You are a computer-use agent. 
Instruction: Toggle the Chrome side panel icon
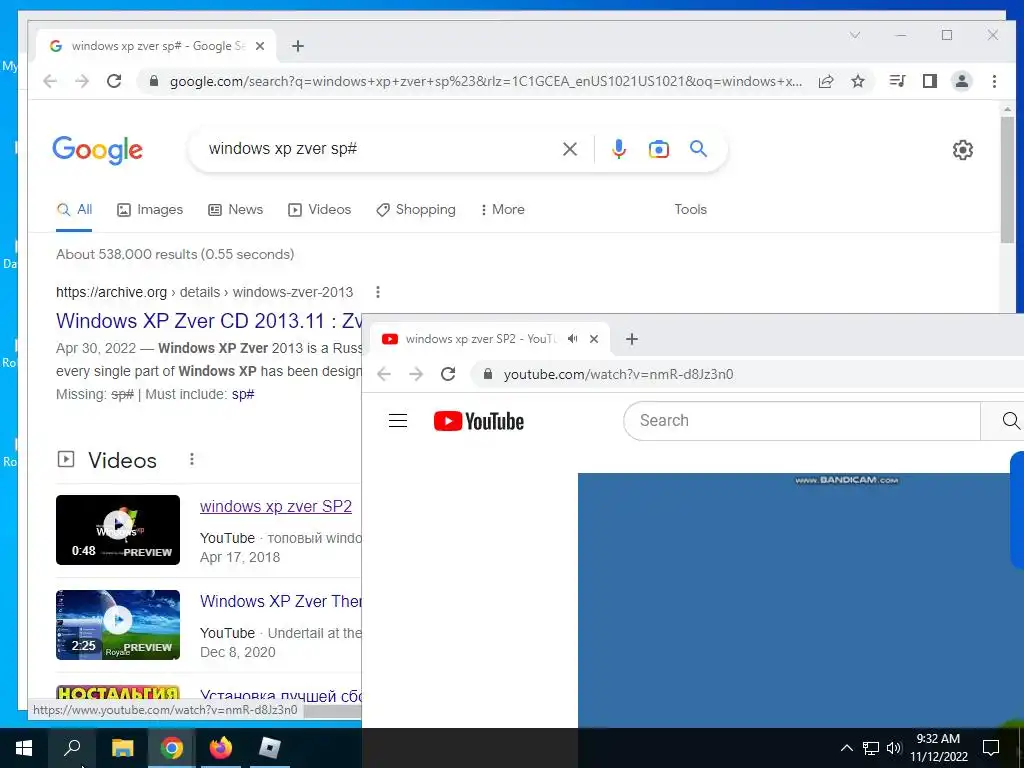tap(930, 81)
